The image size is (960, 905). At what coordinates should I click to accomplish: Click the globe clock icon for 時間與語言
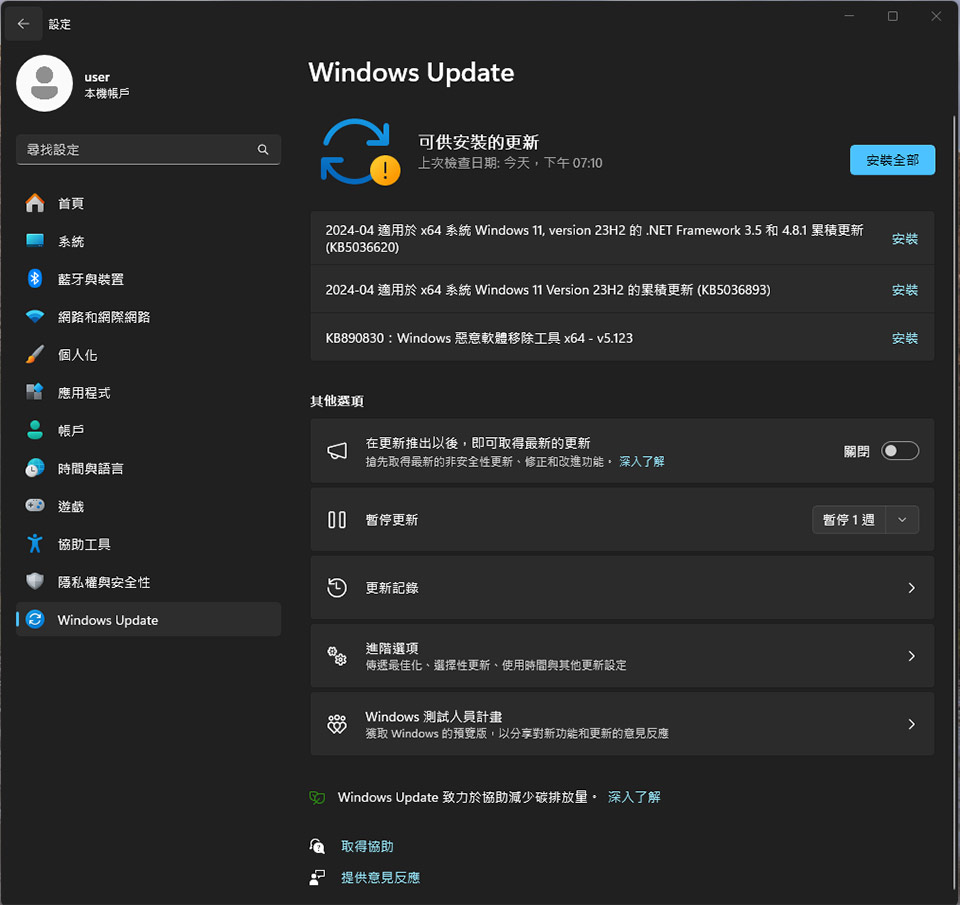35,468
